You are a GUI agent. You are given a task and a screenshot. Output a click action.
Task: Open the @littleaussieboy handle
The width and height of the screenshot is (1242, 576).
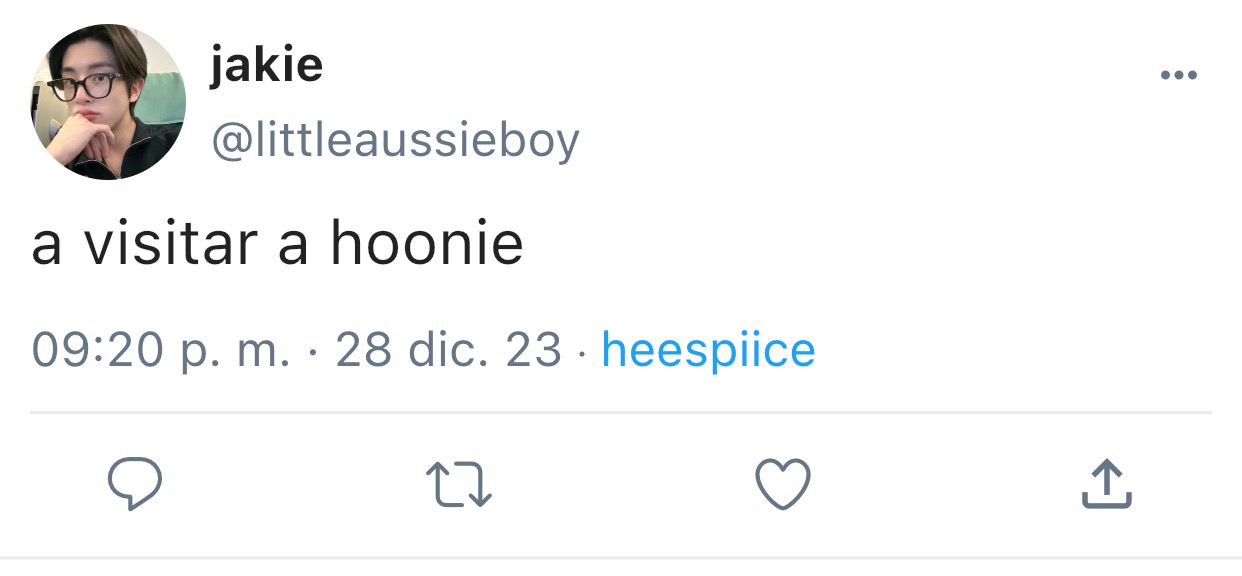click(x=394, y=141)
